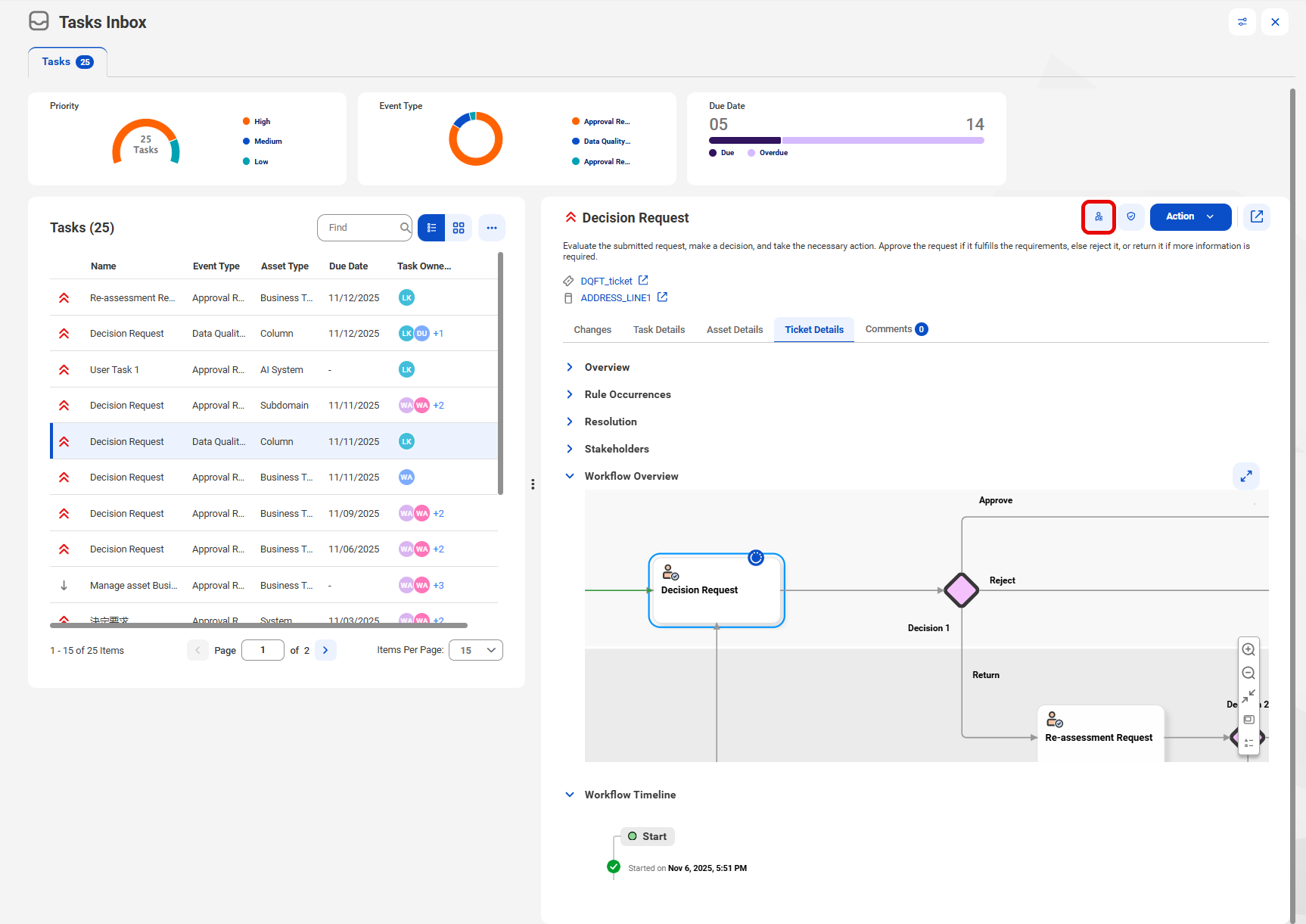Image resolution: width=1306 pixels, height=924 pixels.
Task: Click the Start timeline step
Action: (648, 836)
